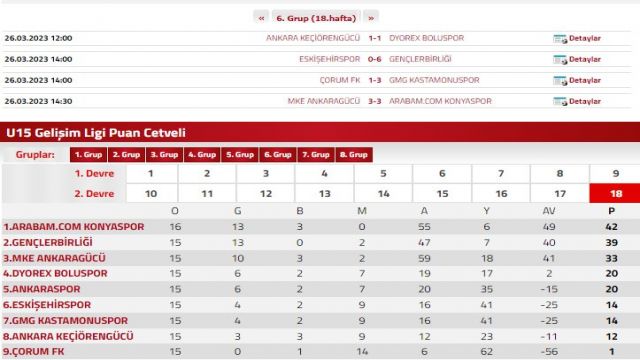The height and width of the screenshot is (360, 640).
Task: Show standings for week 9
Action: point(615,173)
